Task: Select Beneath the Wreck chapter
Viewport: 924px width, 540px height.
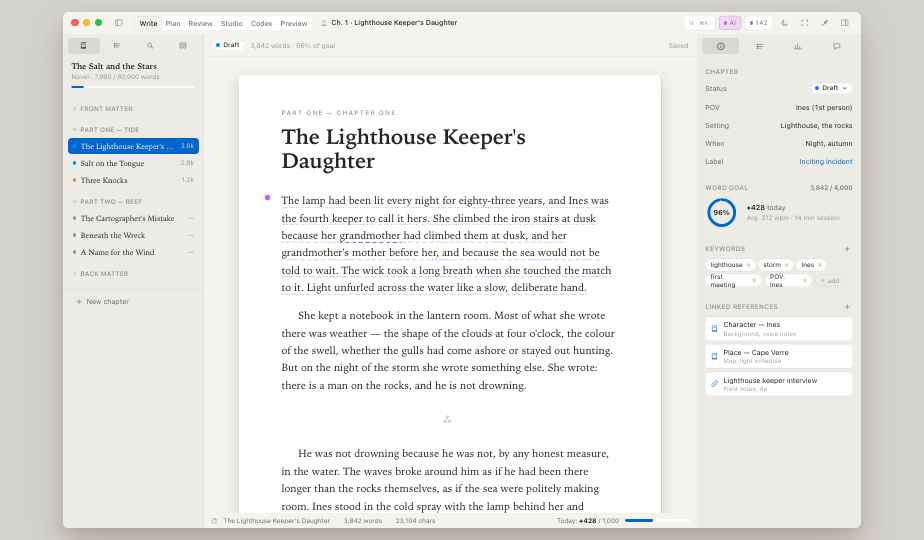Action: point(133,235)
